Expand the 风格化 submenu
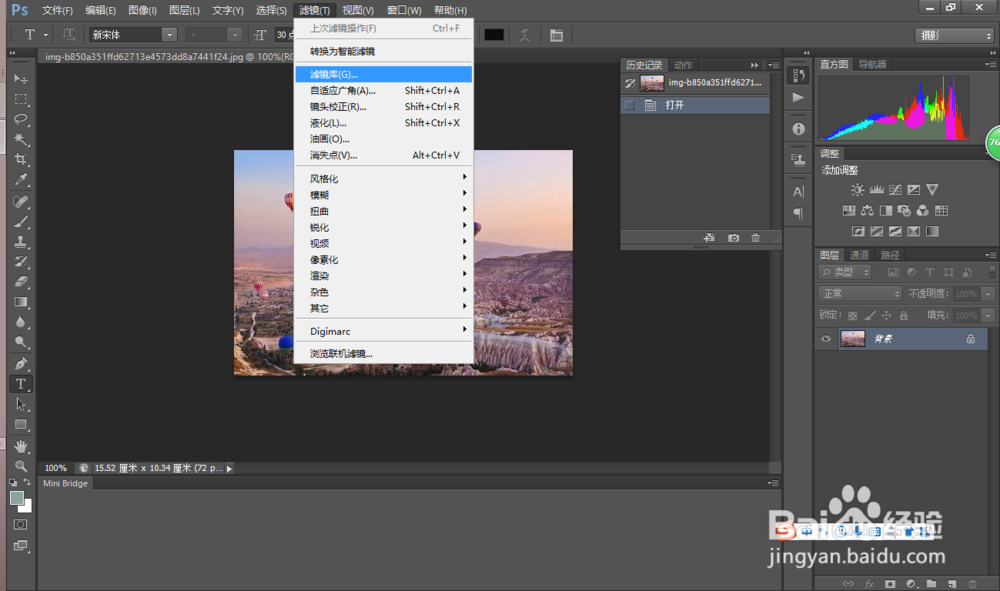The image size is (1000, 591). click(x=384, y=179)
